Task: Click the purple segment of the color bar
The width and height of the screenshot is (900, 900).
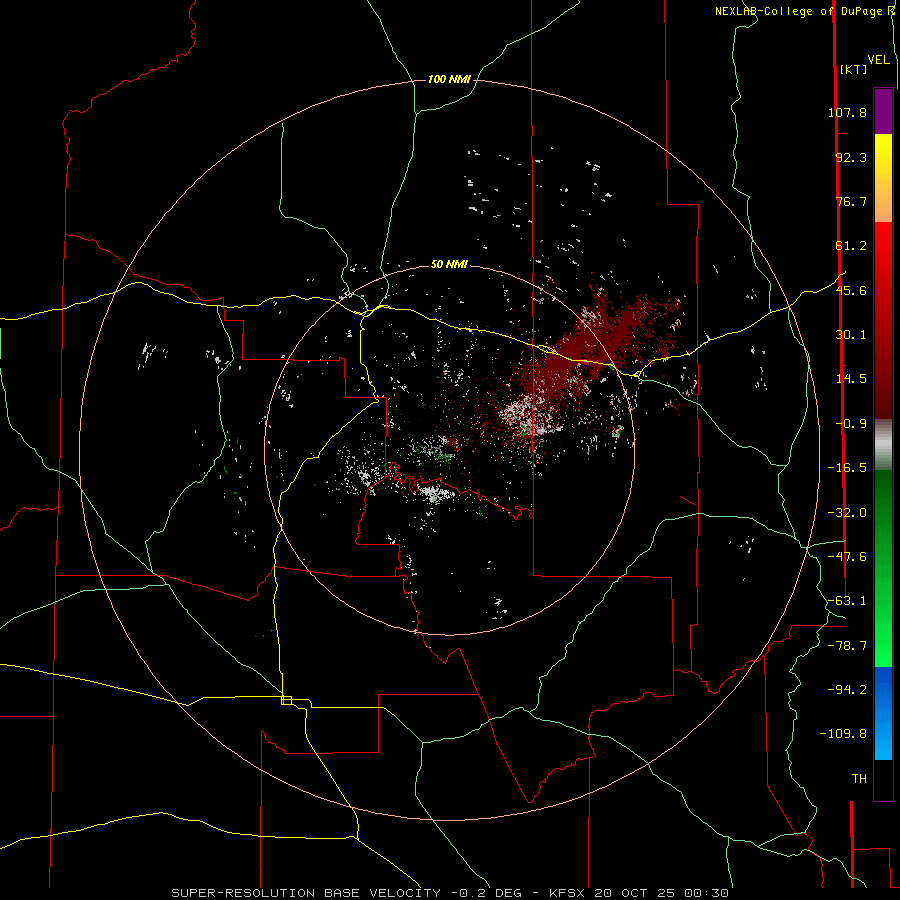Action: pos(883,111)
